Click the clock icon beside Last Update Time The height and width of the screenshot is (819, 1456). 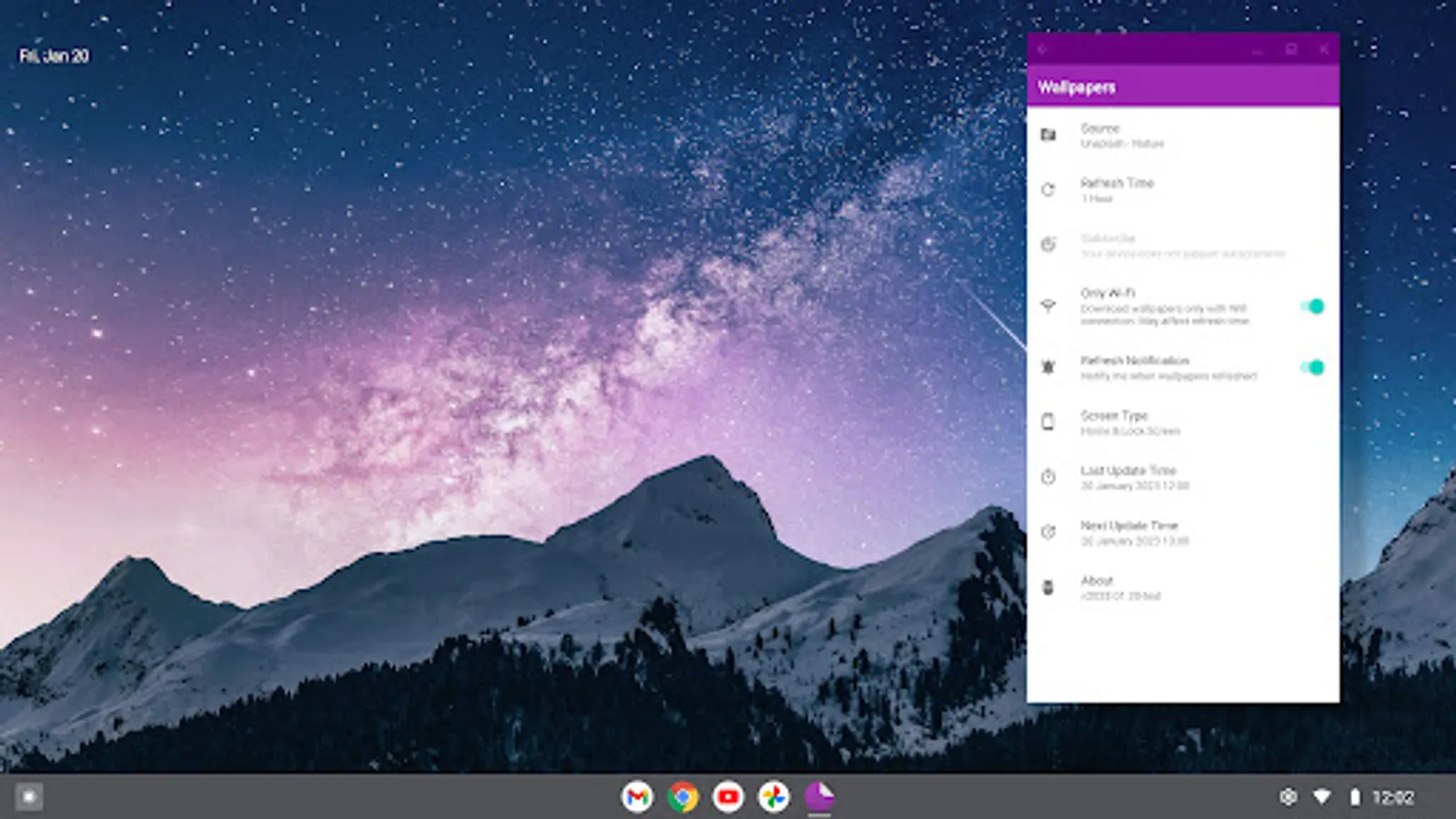tap(1048, 477)
